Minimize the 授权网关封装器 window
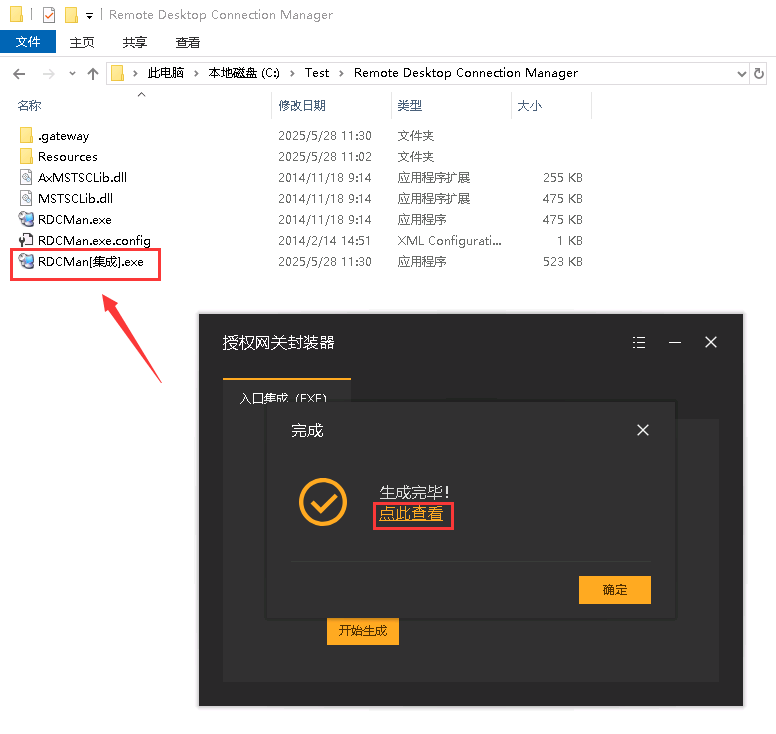The image size is (776, 734). (675, 342)
